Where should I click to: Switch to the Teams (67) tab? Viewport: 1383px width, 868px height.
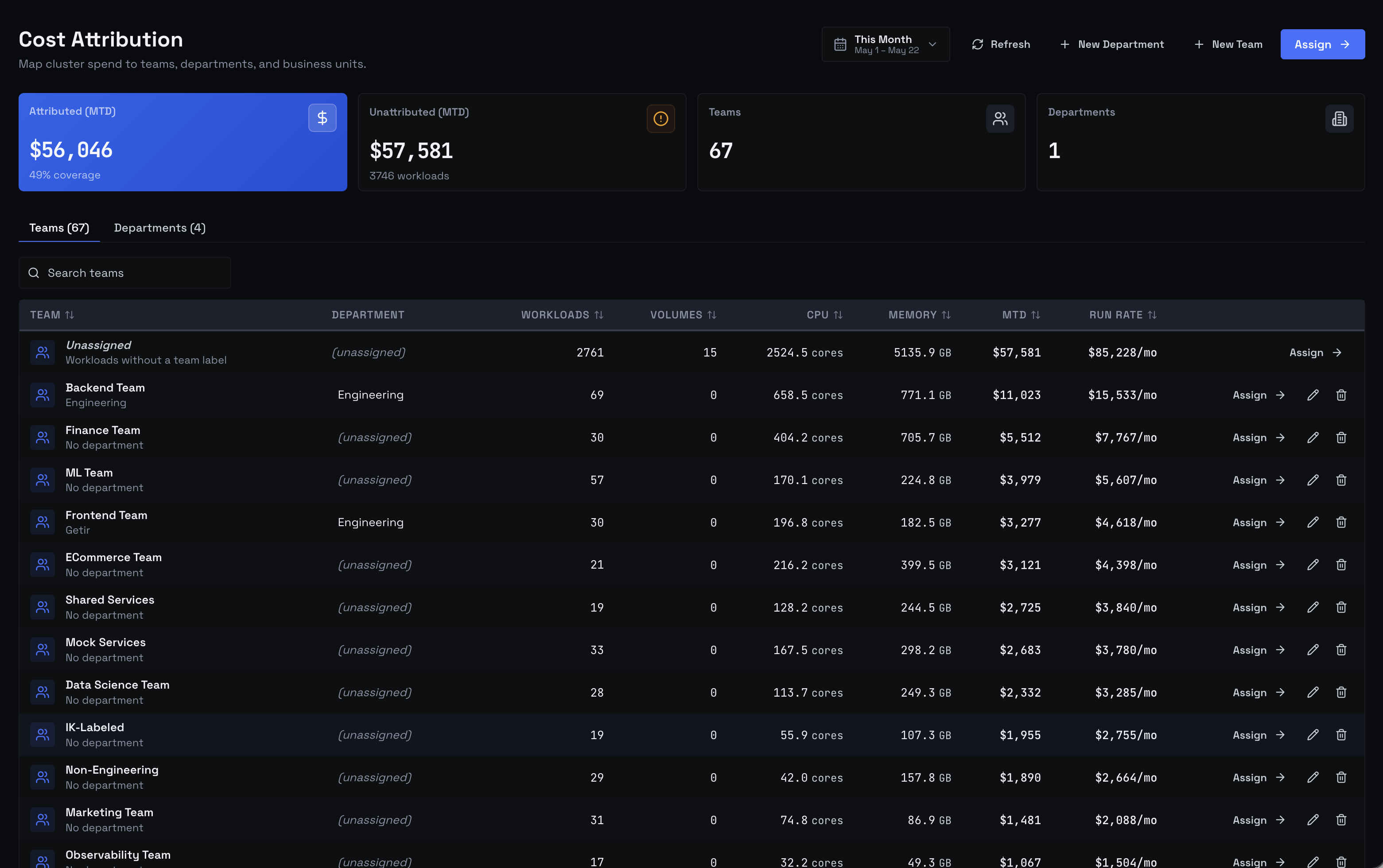click(59, 228)
